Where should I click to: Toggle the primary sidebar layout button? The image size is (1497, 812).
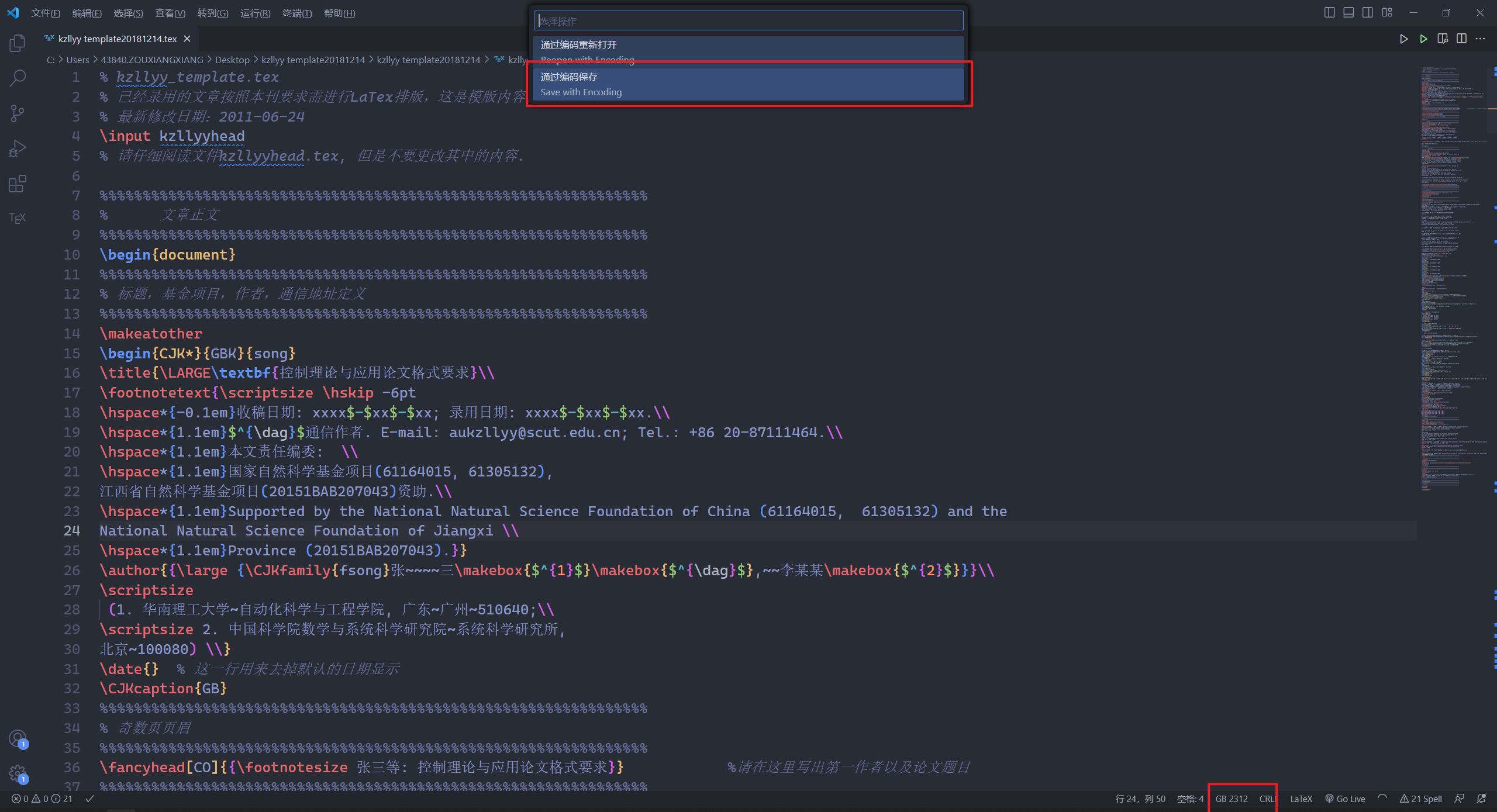(x=1329, y=13)
